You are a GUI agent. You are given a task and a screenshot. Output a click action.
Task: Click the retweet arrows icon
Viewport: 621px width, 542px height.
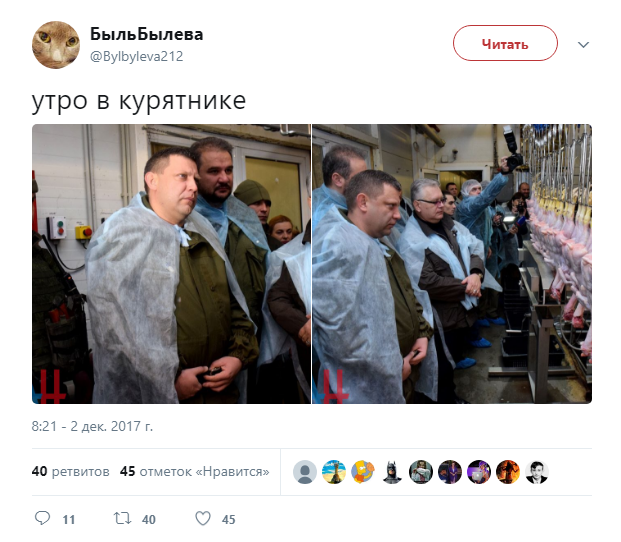pyautogui.click(x=122, y=518)
